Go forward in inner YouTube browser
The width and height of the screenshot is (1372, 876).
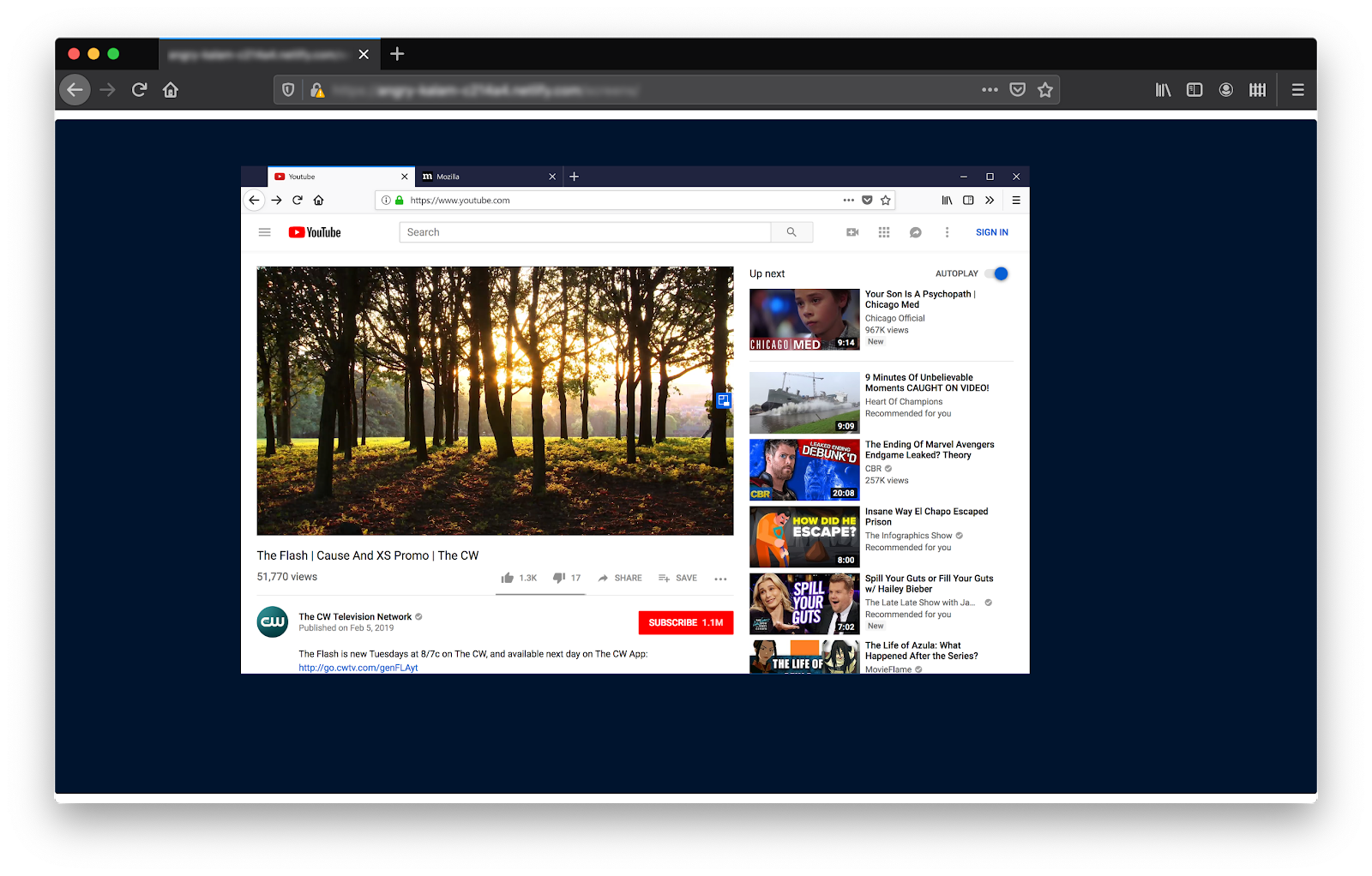276,200
